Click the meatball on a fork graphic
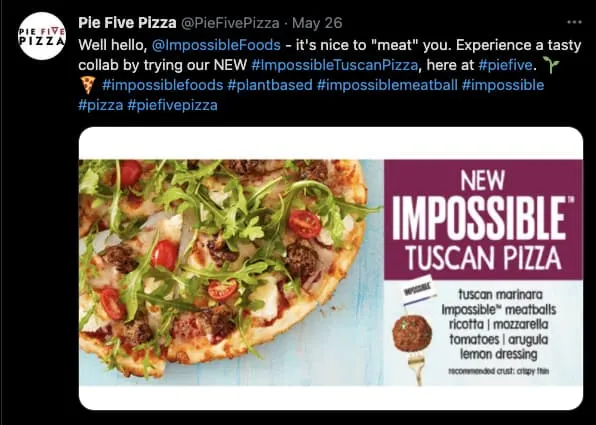 [x=413, y=343]
